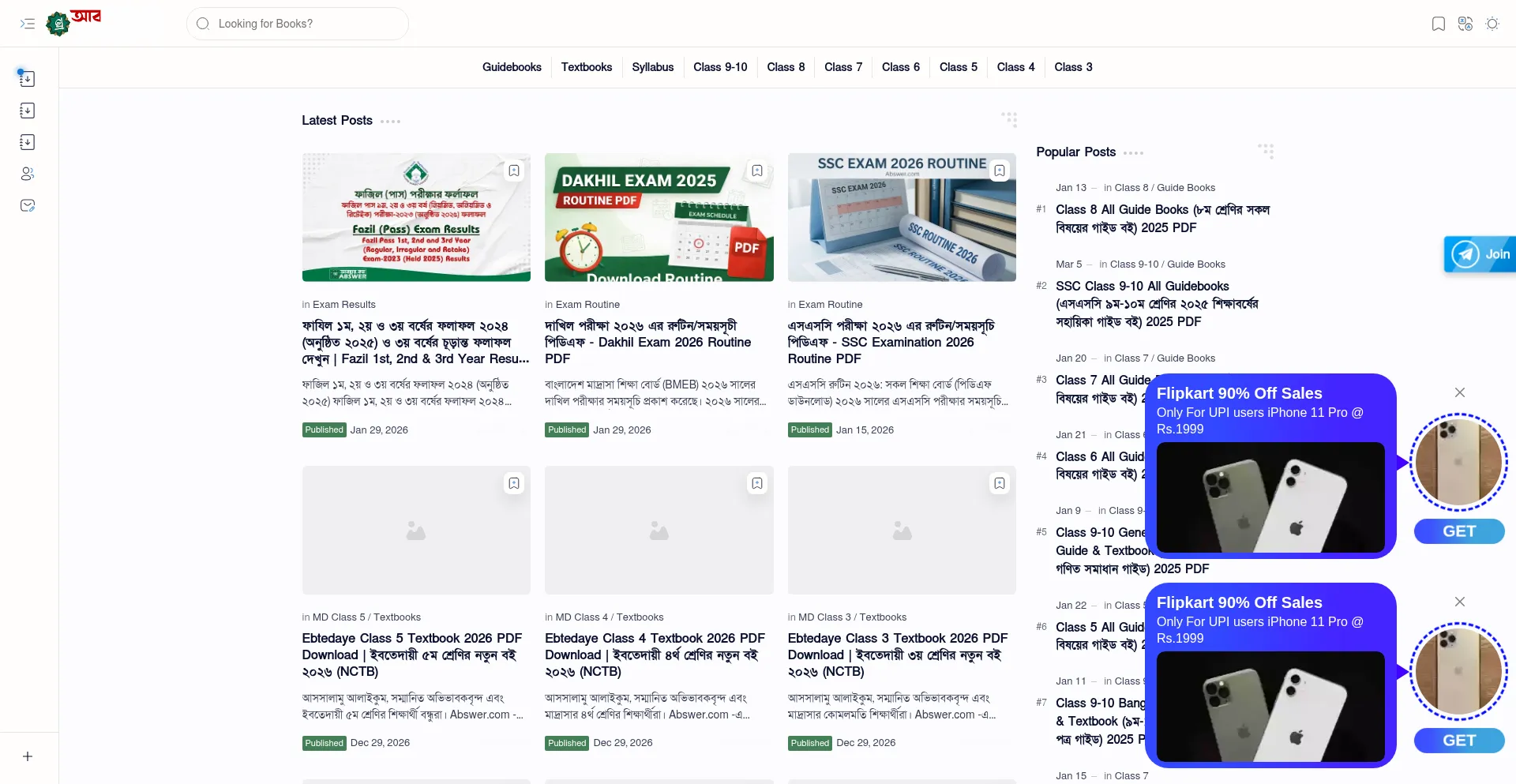Click the grid dots icon beside Latest Posts
The width and height of the screenshot is (1516, 784).
[x=1009, y=119]
